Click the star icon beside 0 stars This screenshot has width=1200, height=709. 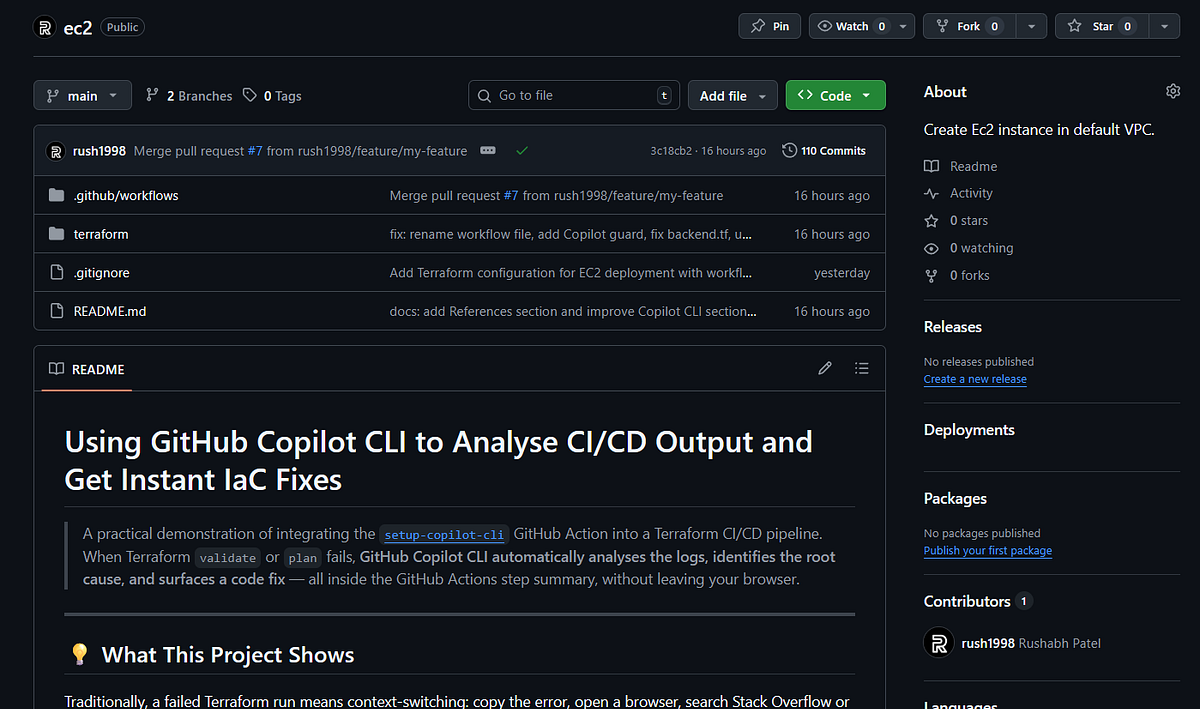931,220
